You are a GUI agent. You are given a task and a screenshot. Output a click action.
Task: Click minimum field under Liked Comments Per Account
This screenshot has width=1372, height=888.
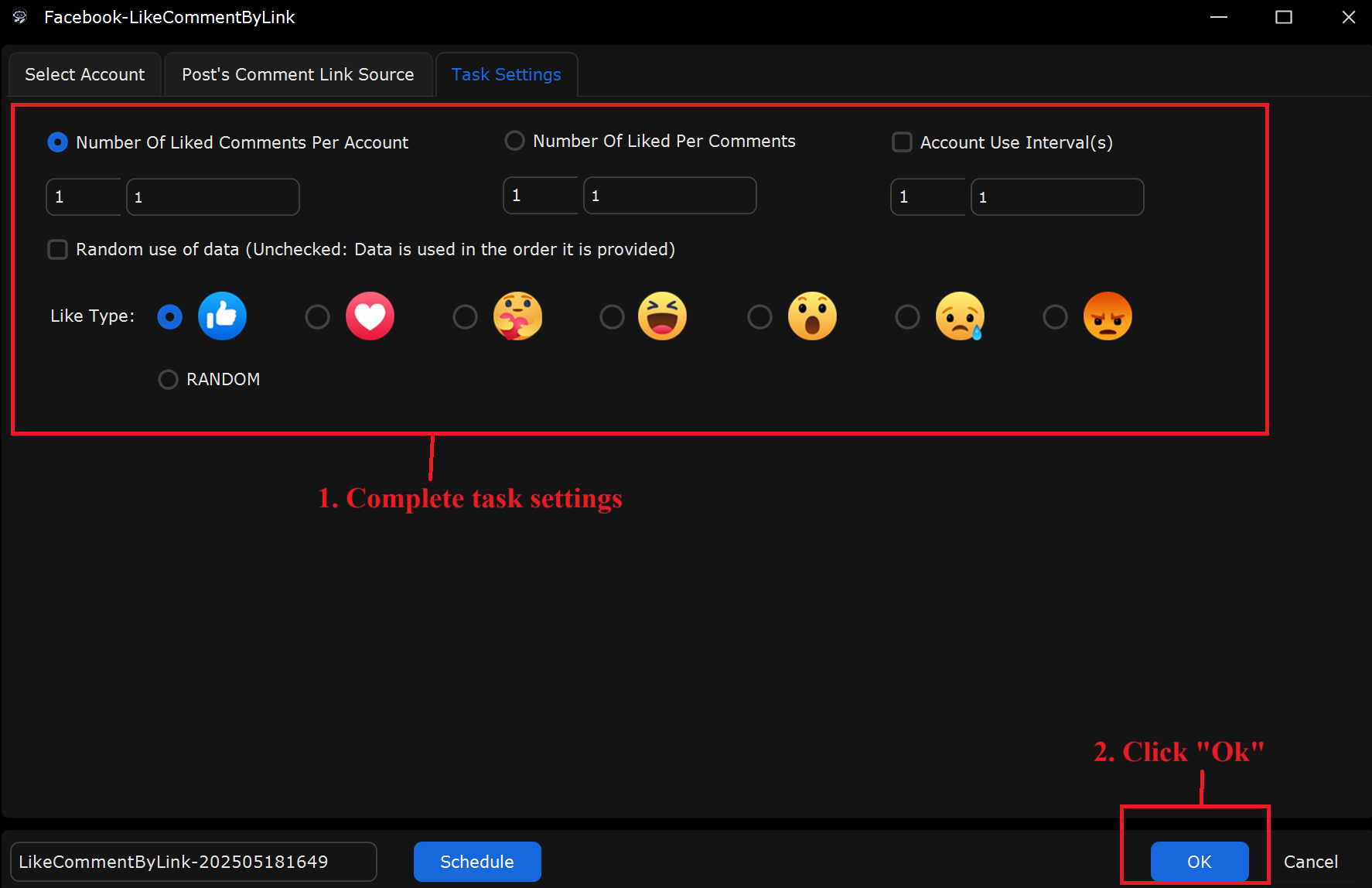tap(84, 196)
